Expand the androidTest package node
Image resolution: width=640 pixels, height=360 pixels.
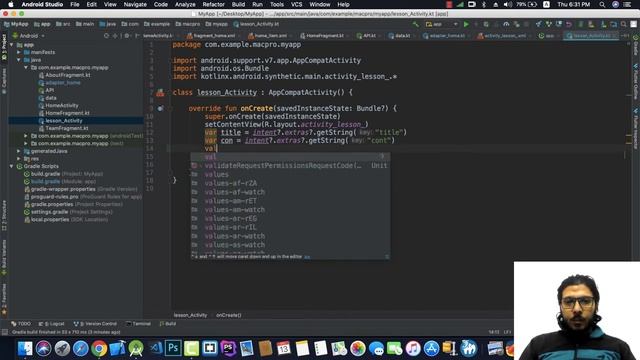pyautogui.click(x=26, y=136)
